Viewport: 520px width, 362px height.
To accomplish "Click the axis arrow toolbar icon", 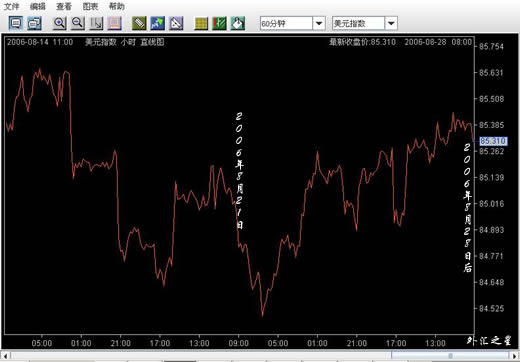I will (x=96, y=23).
